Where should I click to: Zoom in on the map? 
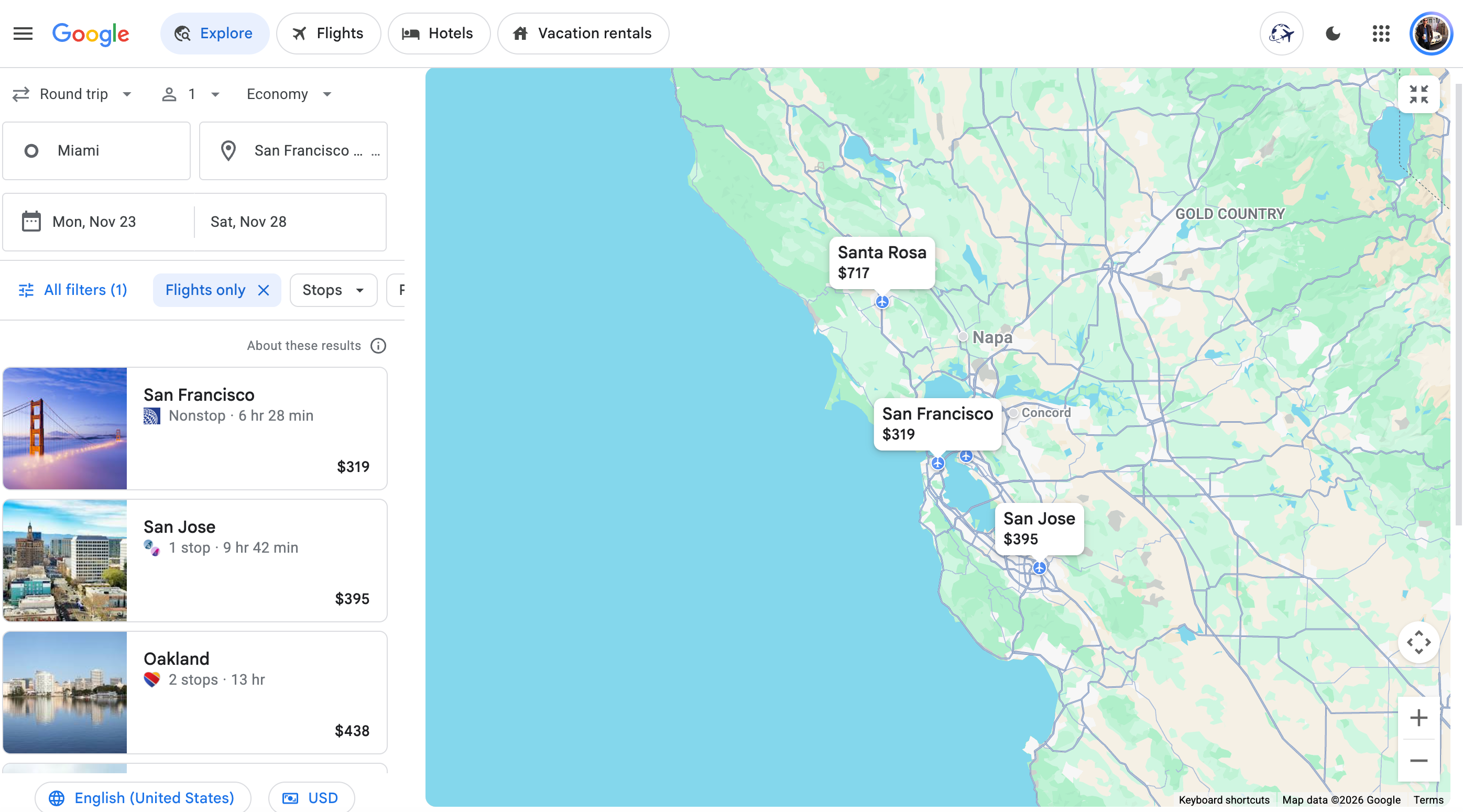pyautogui.click(x=1418, y=718)
